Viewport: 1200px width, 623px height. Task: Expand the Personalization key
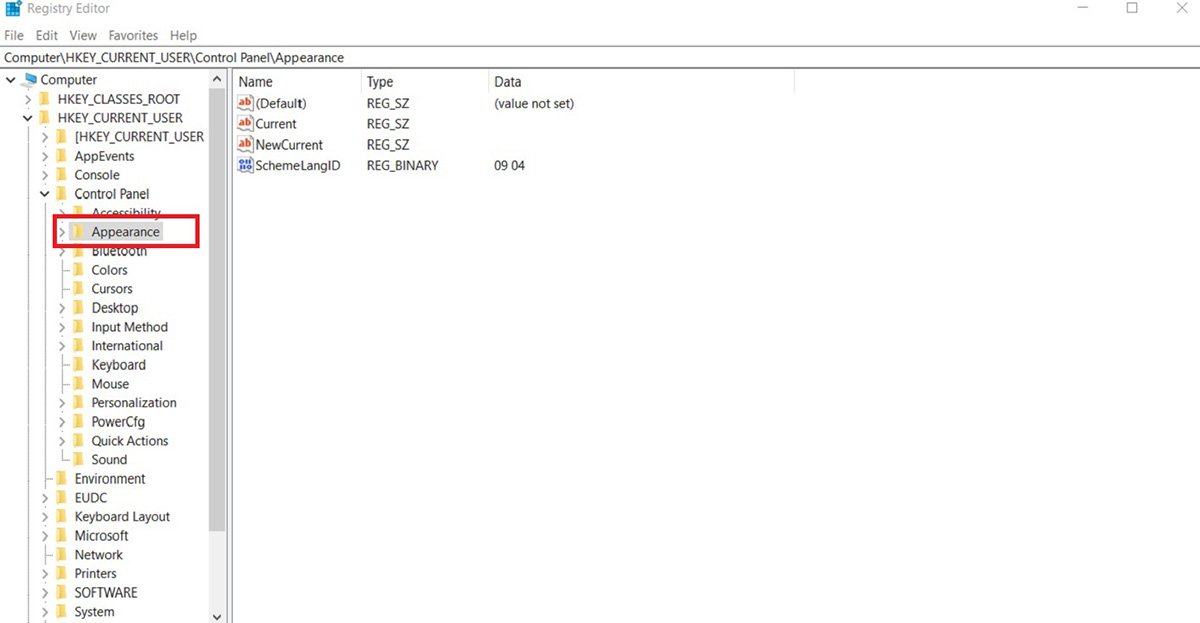click(x=60, y=402)
